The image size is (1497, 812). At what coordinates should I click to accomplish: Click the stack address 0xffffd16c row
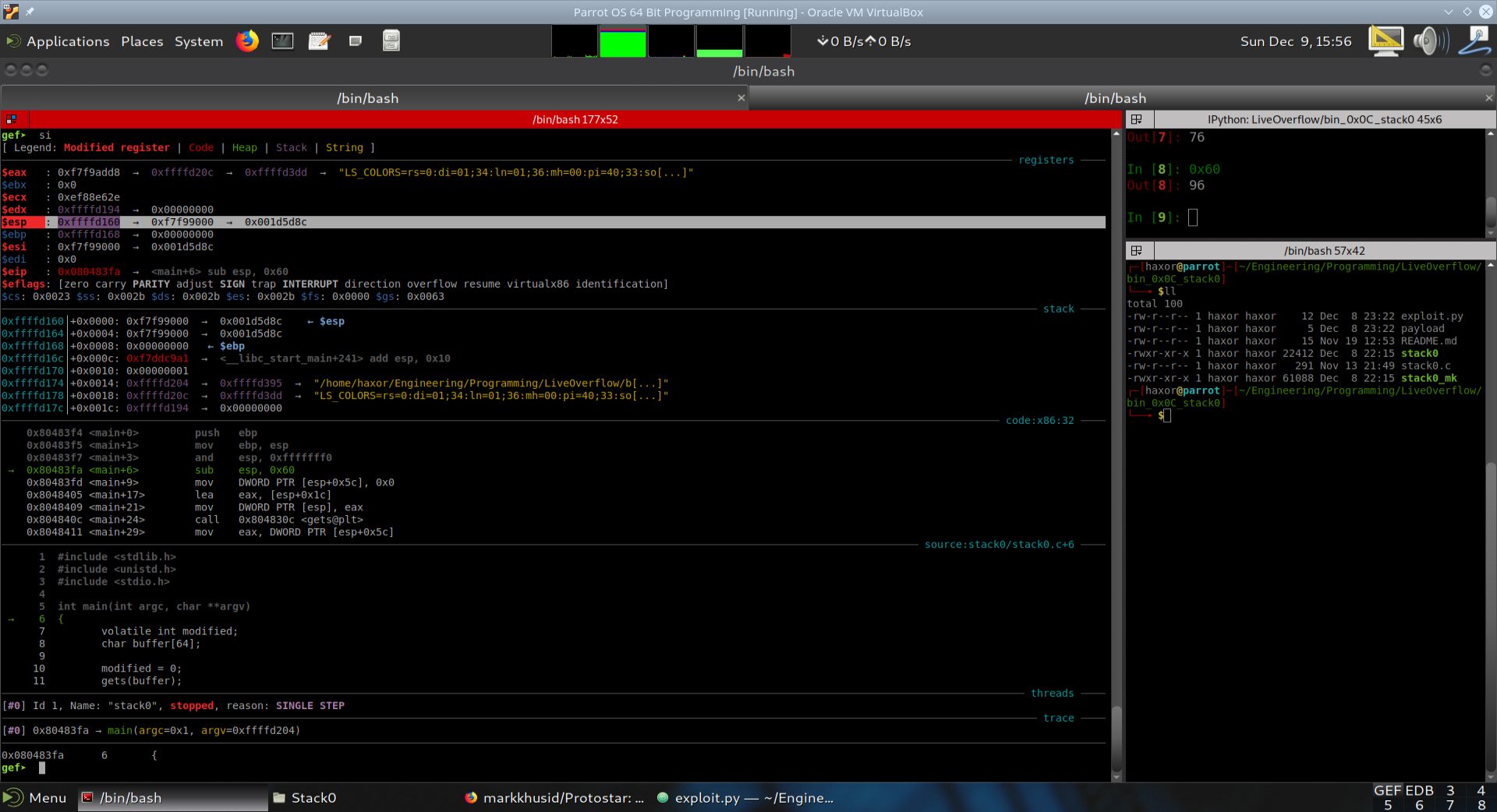point(226,358)
